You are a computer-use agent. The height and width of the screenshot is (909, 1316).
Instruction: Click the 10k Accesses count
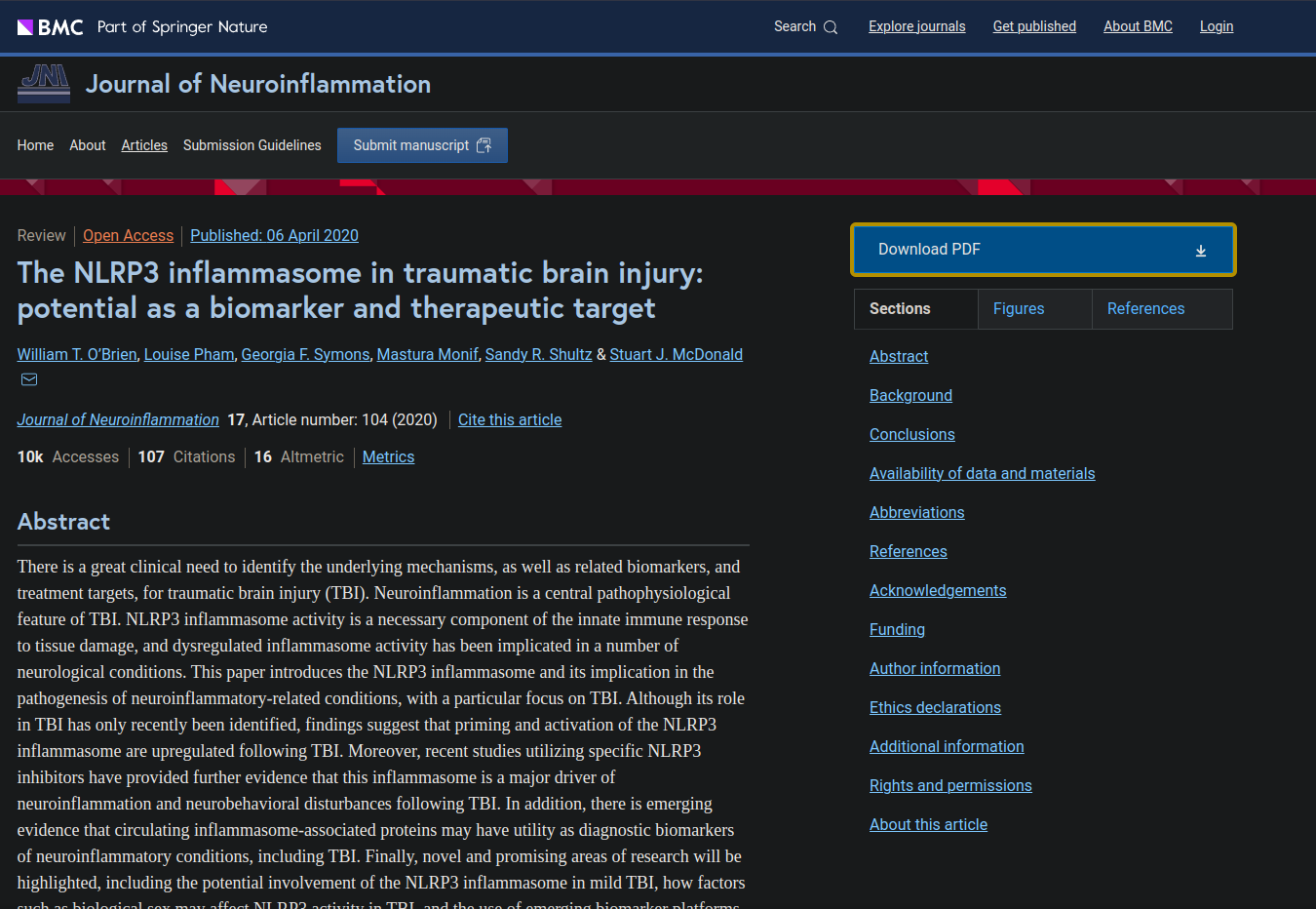(68, 456)
